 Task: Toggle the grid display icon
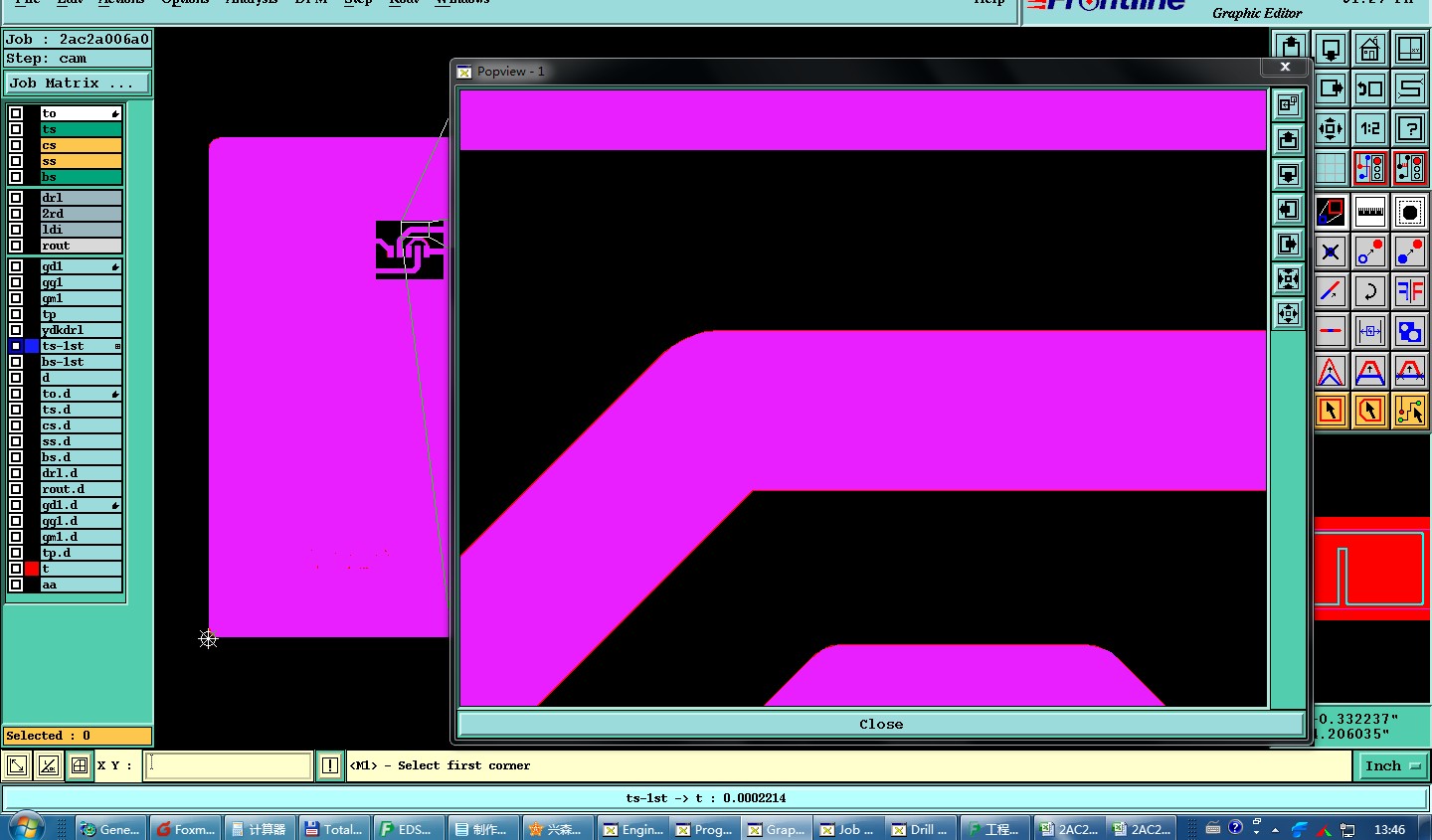click(1331, 168)
